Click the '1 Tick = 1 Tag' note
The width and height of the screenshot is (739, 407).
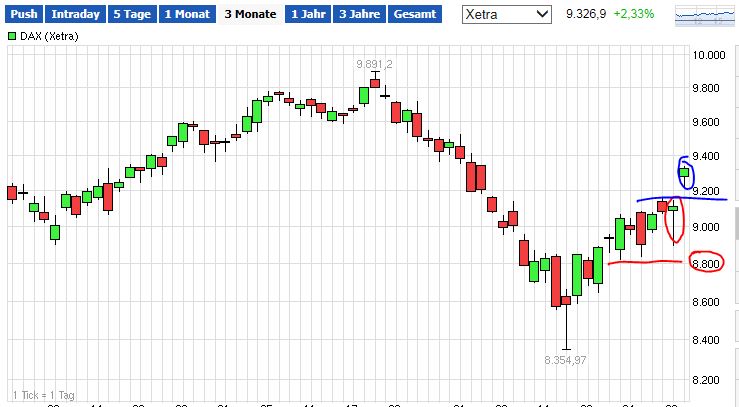(43, 395)
